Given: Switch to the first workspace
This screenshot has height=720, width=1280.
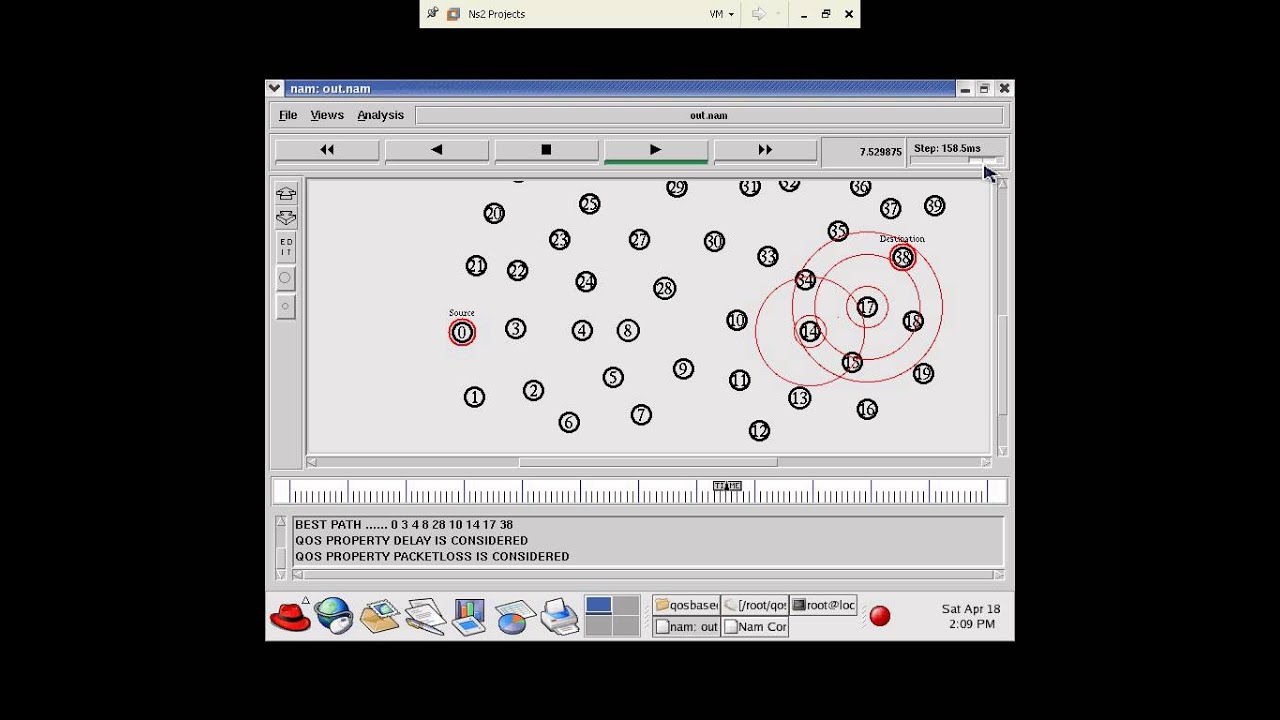Looking at the screenshot, I should 598,605.
